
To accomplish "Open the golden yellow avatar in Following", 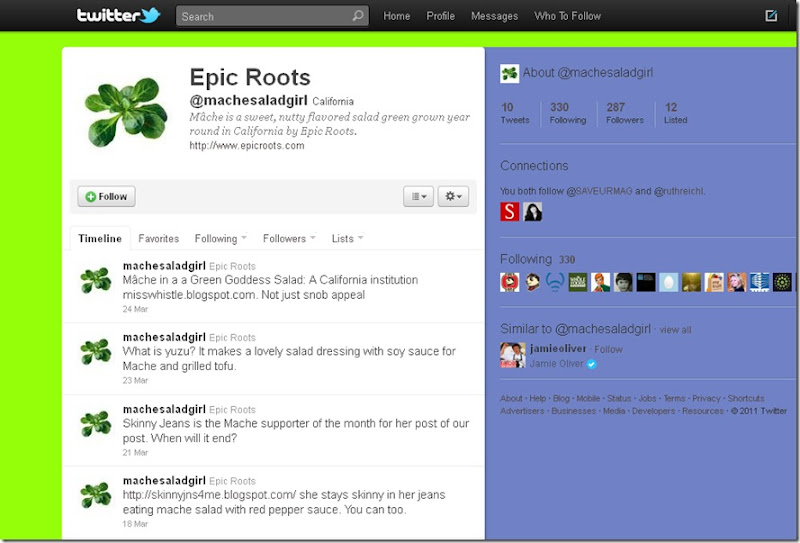I will point(691,282).
